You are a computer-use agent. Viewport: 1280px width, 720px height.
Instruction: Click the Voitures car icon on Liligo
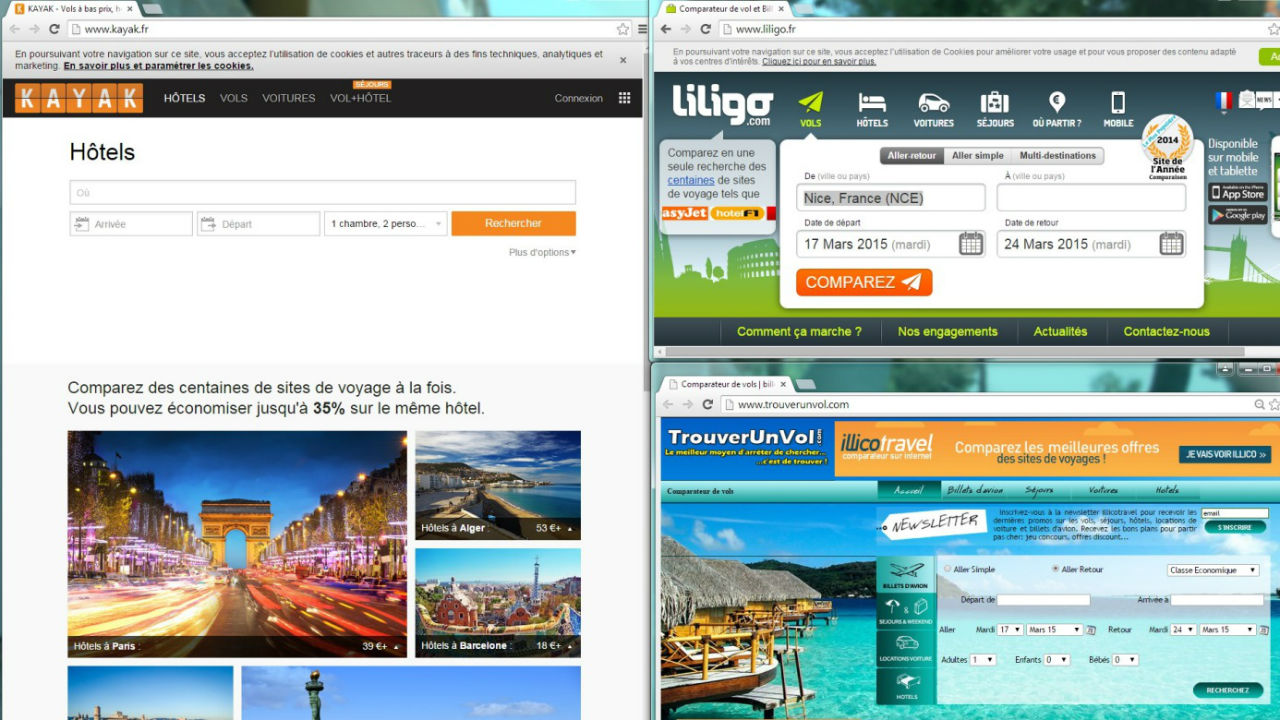(933, 100)
